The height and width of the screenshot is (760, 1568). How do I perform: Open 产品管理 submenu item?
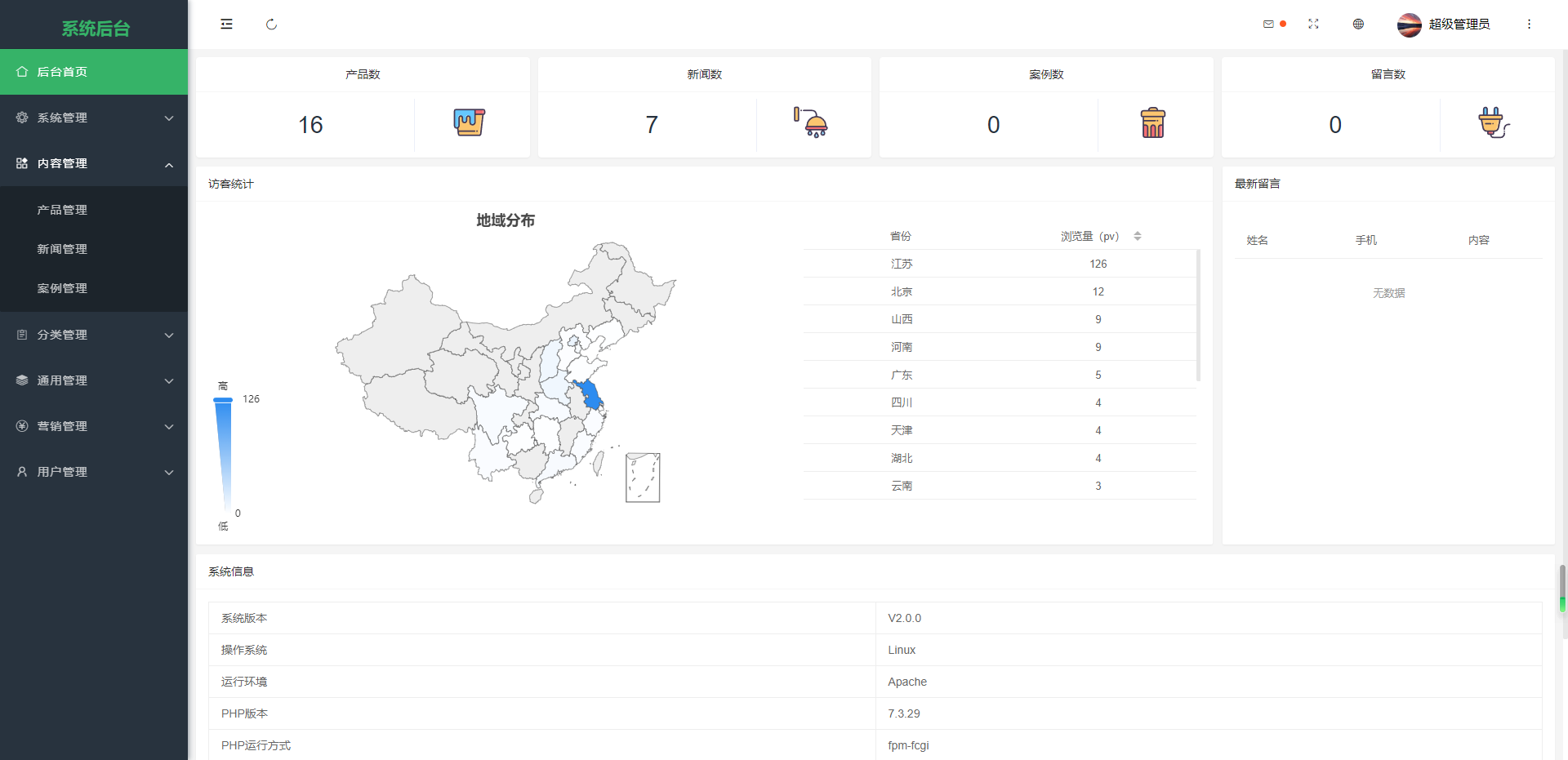[62, 210]
